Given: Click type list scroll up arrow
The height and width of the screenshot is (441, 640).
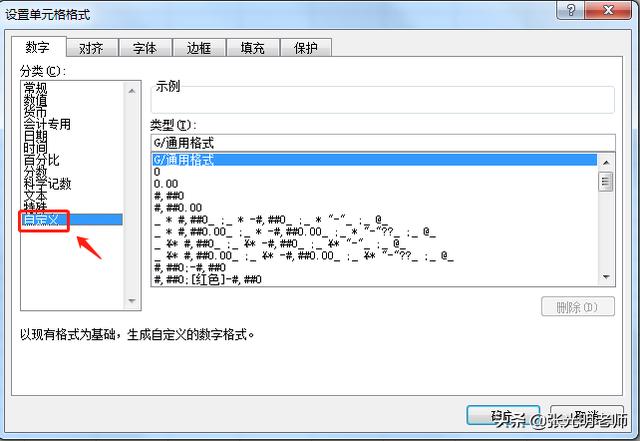Looking at the screenshot, I should click(606, 163).
